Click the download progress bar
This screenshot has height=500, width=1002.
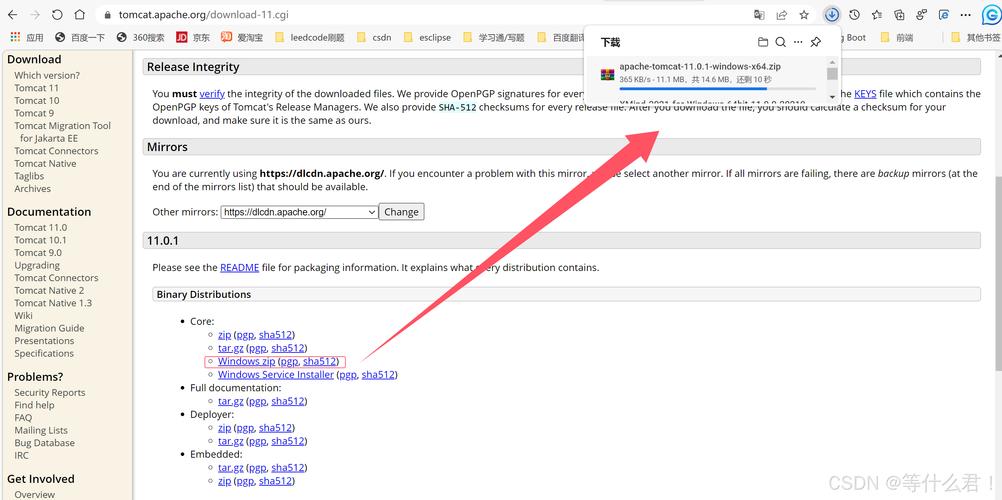[x=718, y=88]
